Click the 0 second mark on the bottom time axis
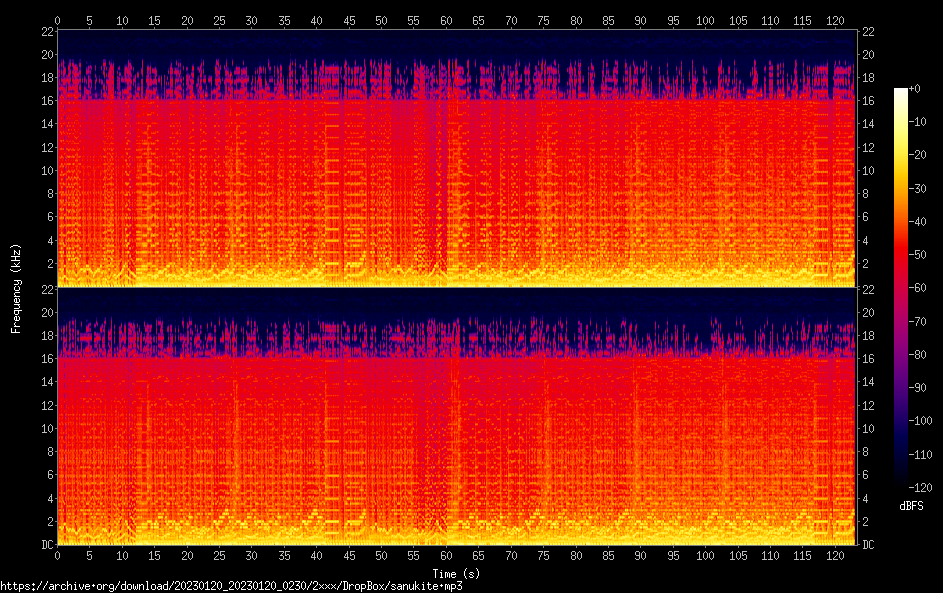The height and width of the screenshot is (593, 943). pos(57,555)
